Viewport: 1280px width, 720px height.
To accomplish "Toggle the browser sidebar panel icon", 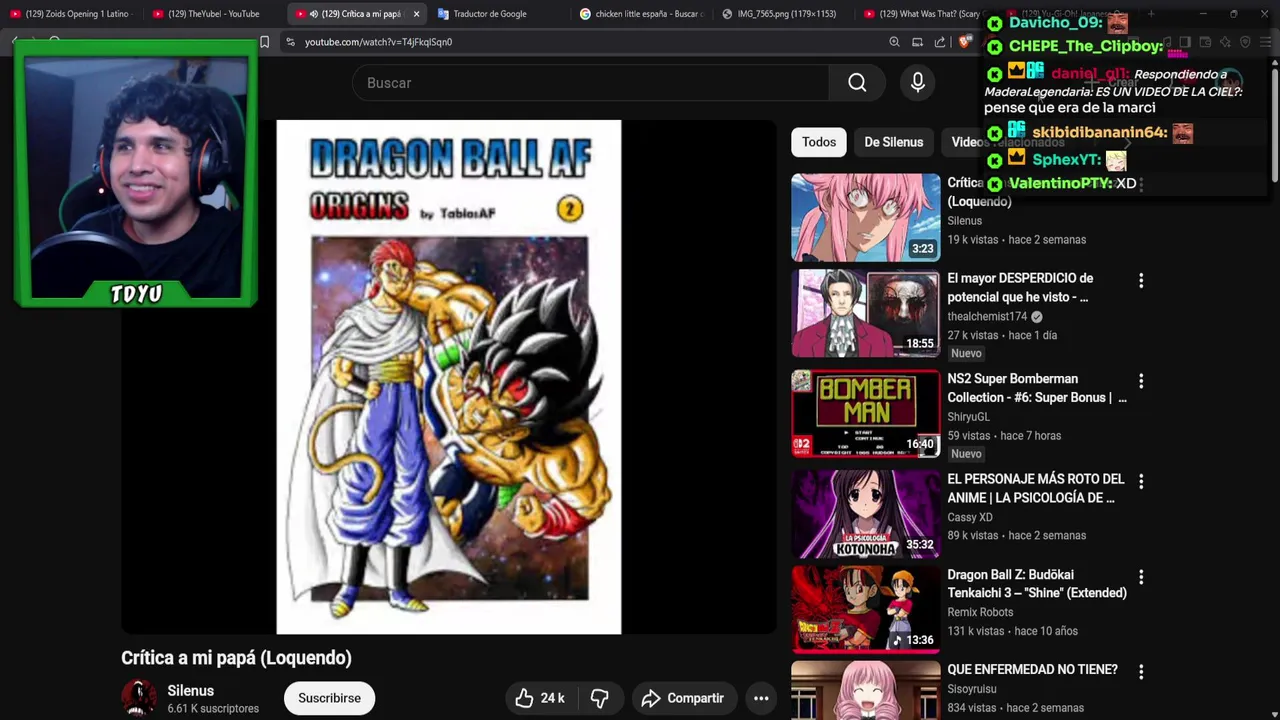I will tap(1185, 42).
